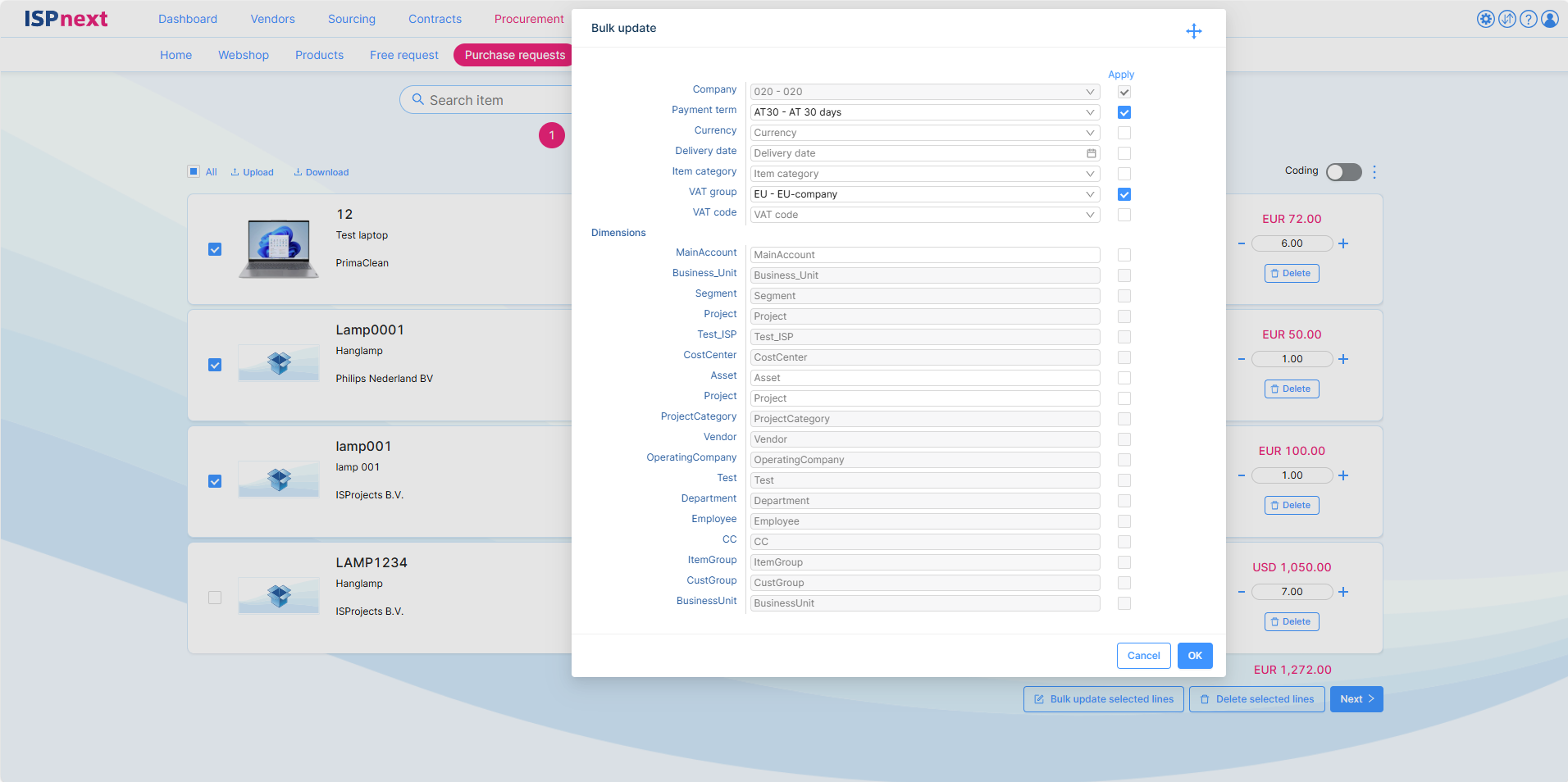Select the LAMP1234 line checkbox
1568x782 pixels.
(215, 598)
